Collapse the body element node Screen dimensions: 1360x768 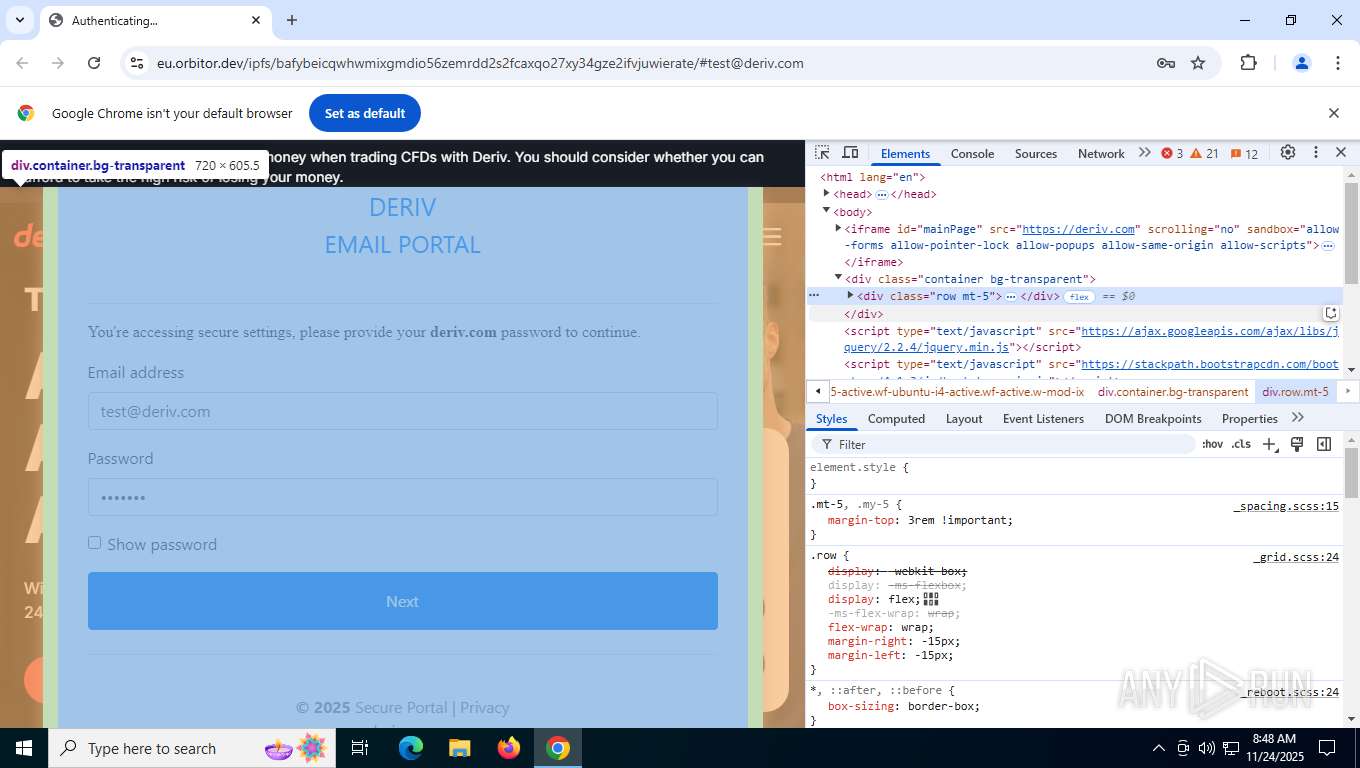826,211
